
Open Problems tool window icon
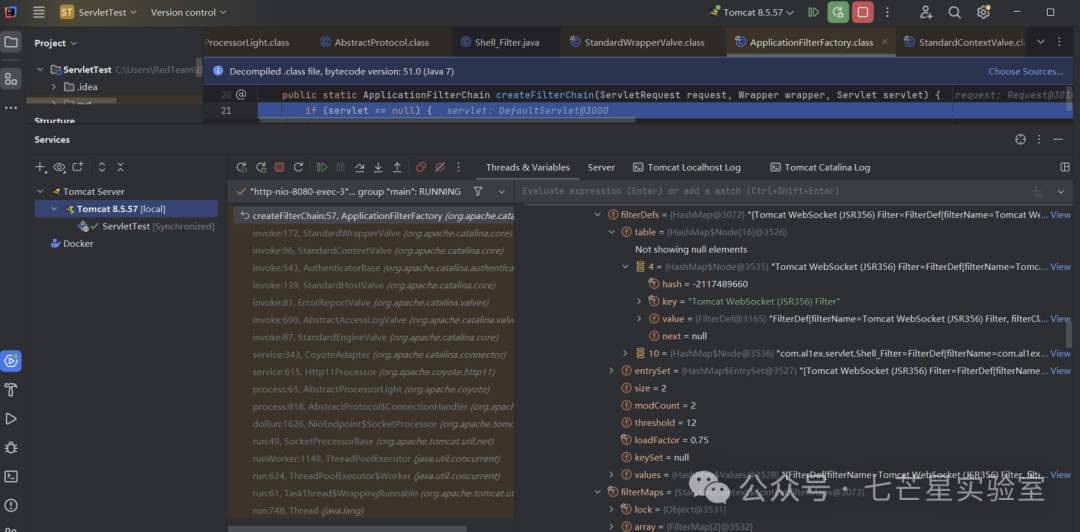click(11, 505)
